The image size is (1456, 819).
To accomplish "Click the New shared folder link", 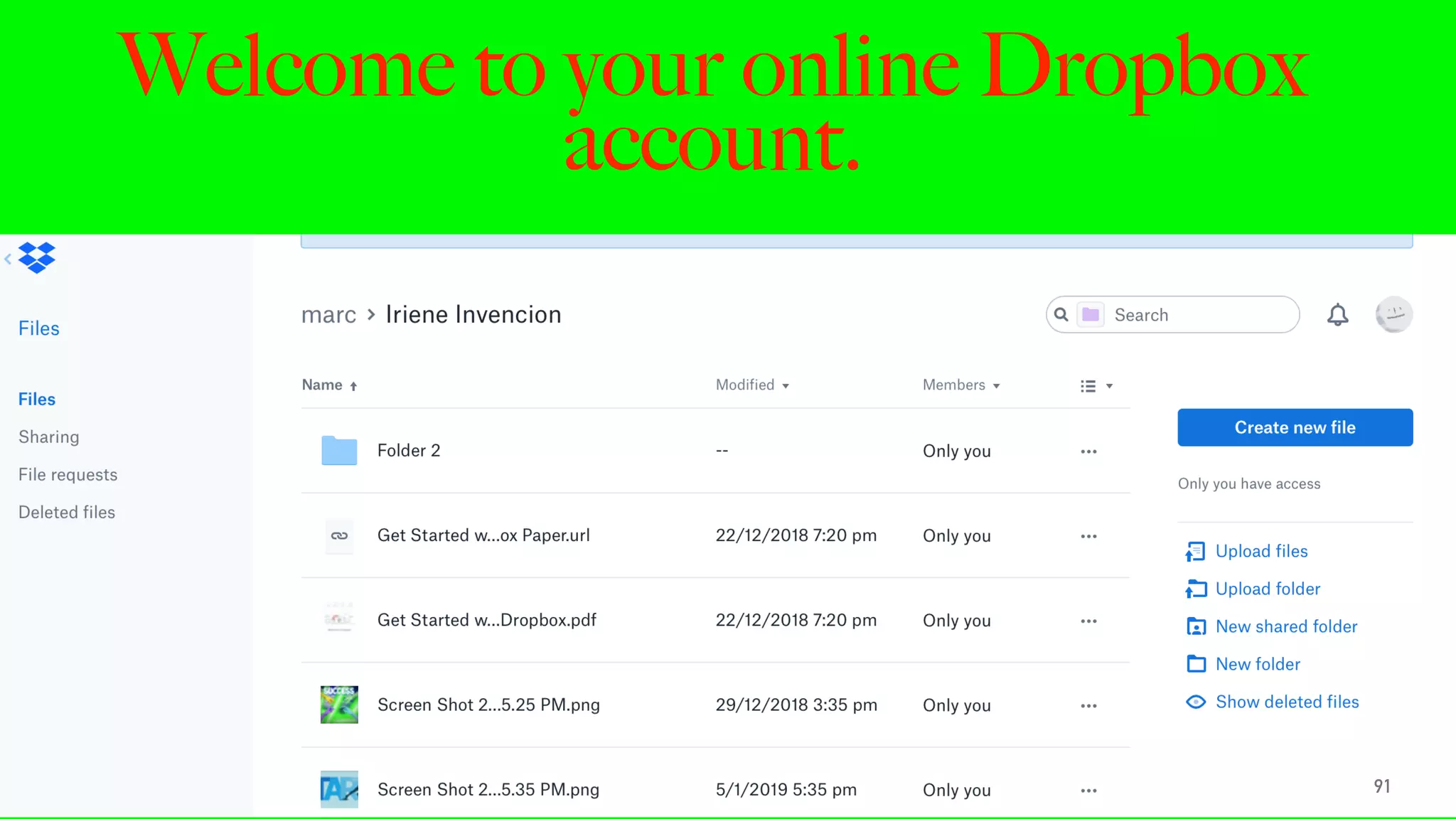I will (1286, 626).
